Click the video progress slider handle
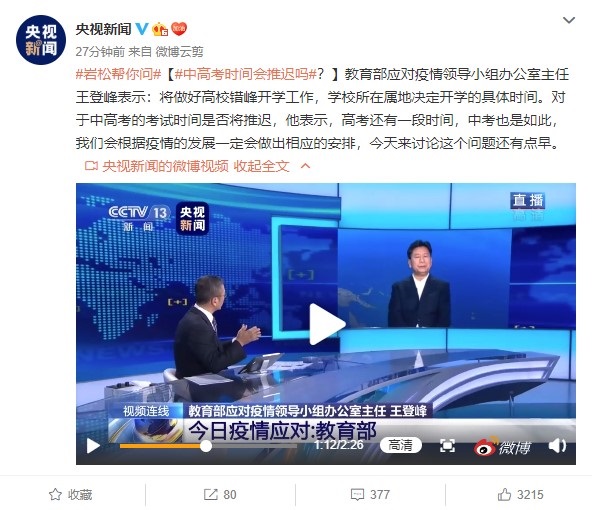This screenshot has height=510, width=592. tap(206, 446)
